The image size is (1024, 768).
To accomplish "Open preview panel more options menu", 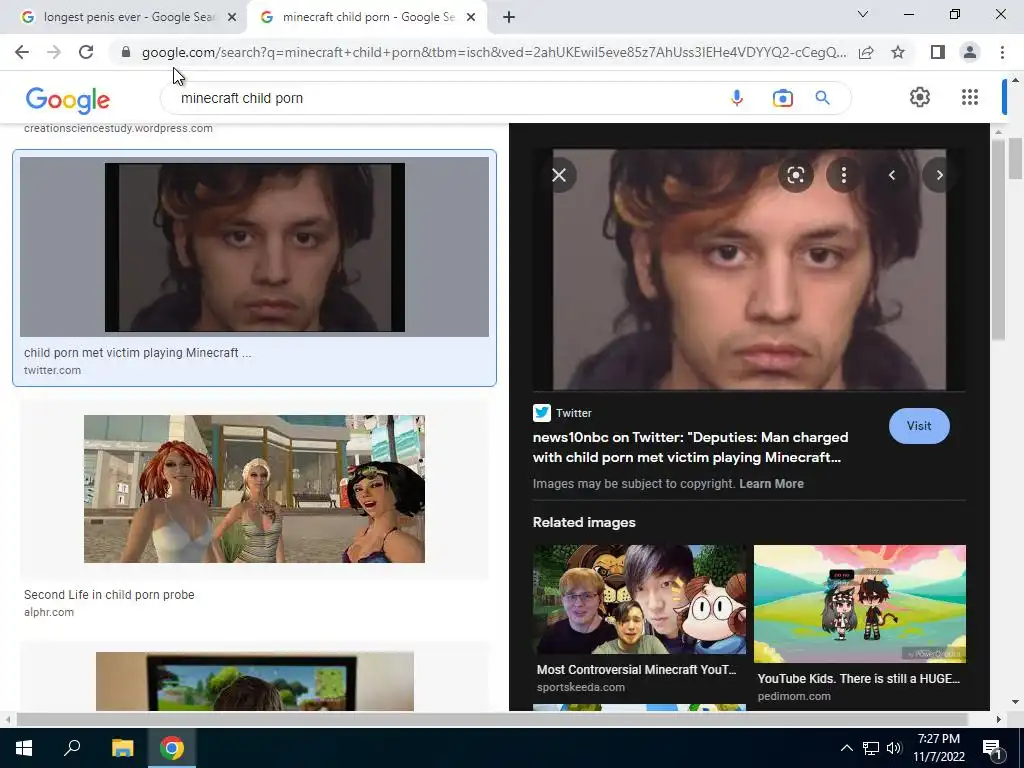I will [844, 175].
